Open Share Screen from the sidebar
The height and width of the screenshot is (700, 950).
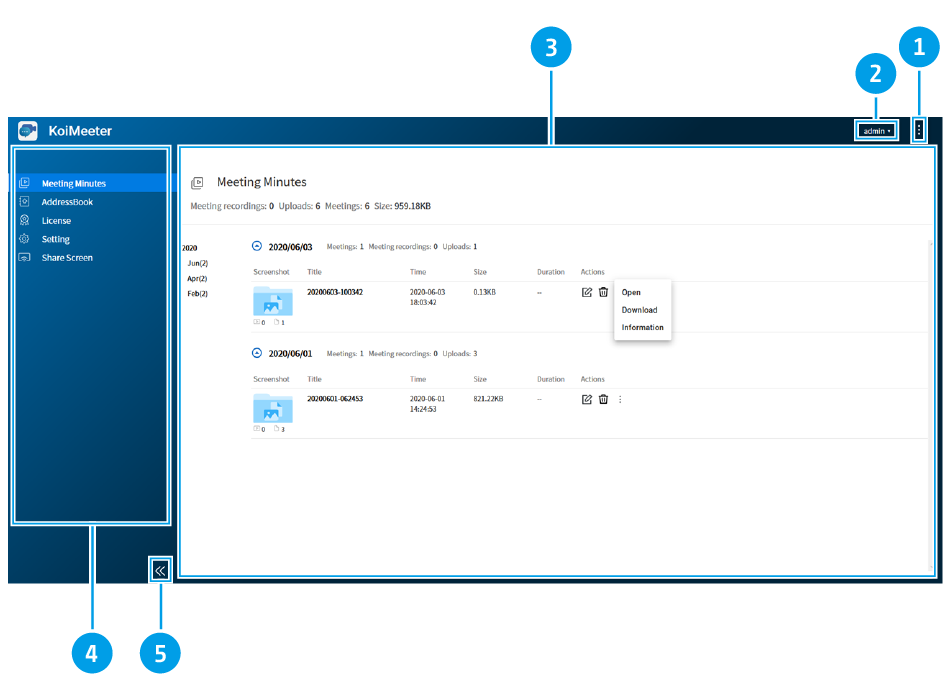[x=67, y=257]
